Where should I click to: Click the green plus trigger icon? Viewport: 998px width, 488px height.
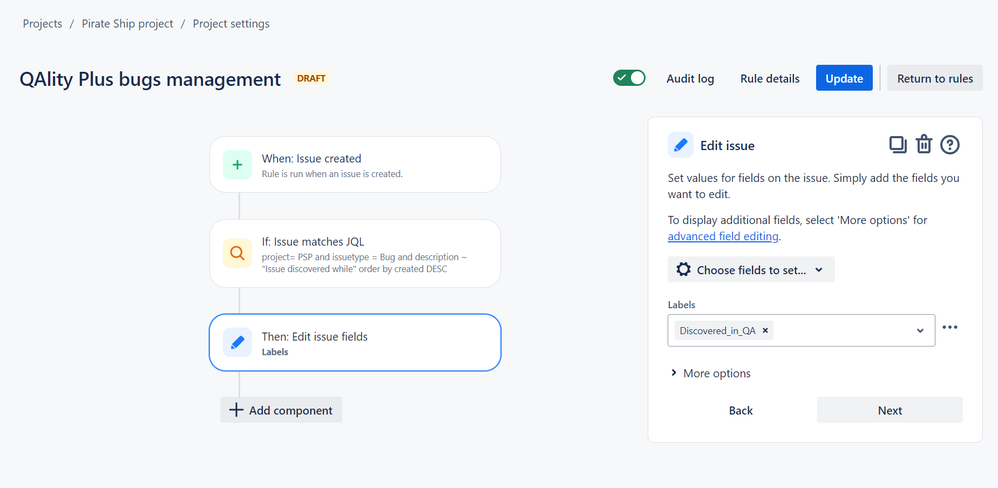(237, 165)
